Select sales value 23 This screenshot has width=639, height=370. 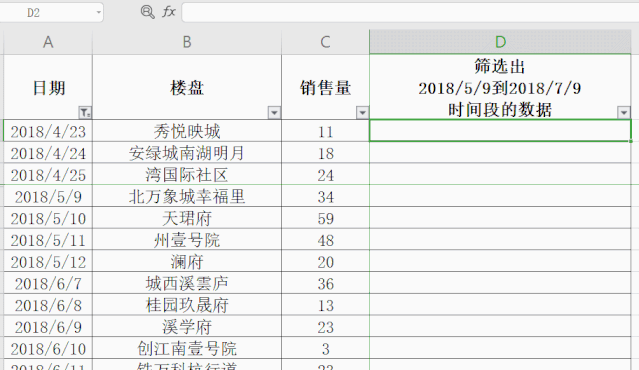point(325,326)
